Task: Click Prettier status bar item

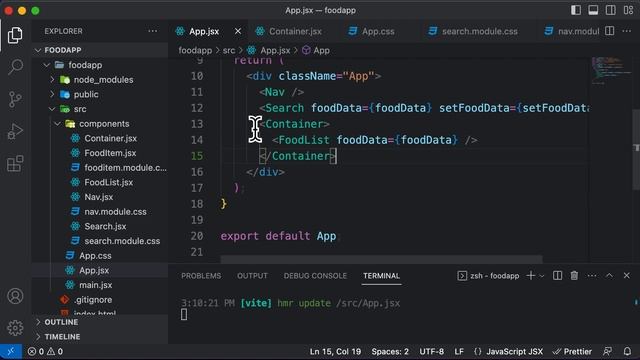Action: 572,351
